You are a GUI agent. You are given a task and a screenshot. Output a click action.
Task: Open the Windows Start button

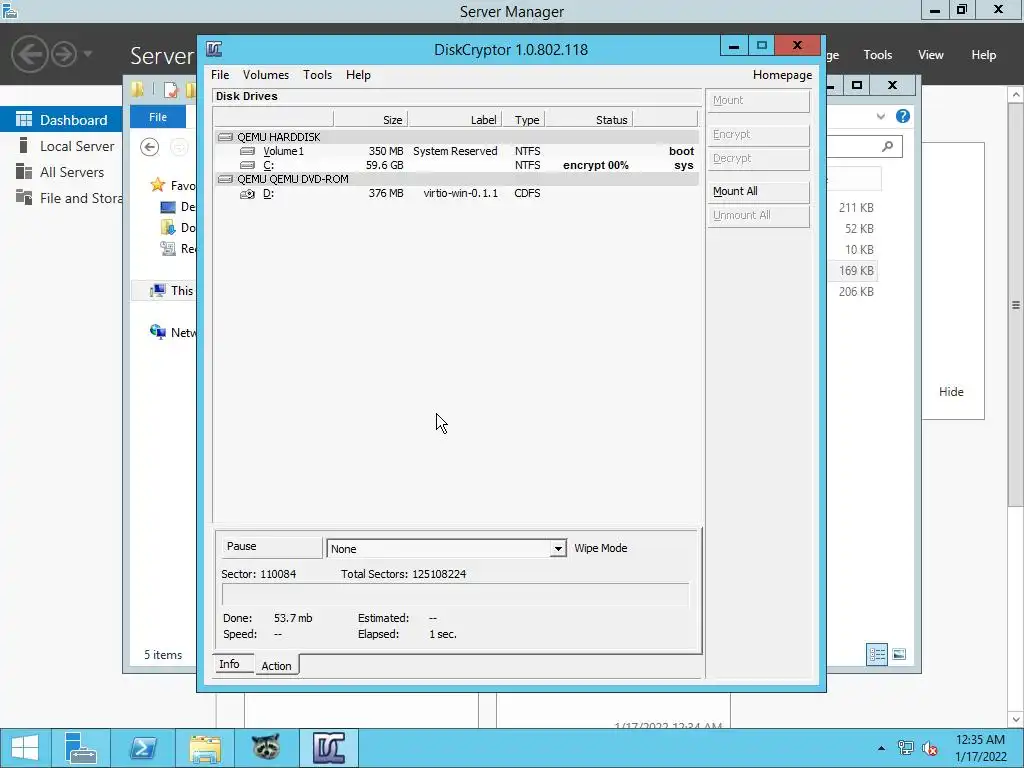point(25,748)
